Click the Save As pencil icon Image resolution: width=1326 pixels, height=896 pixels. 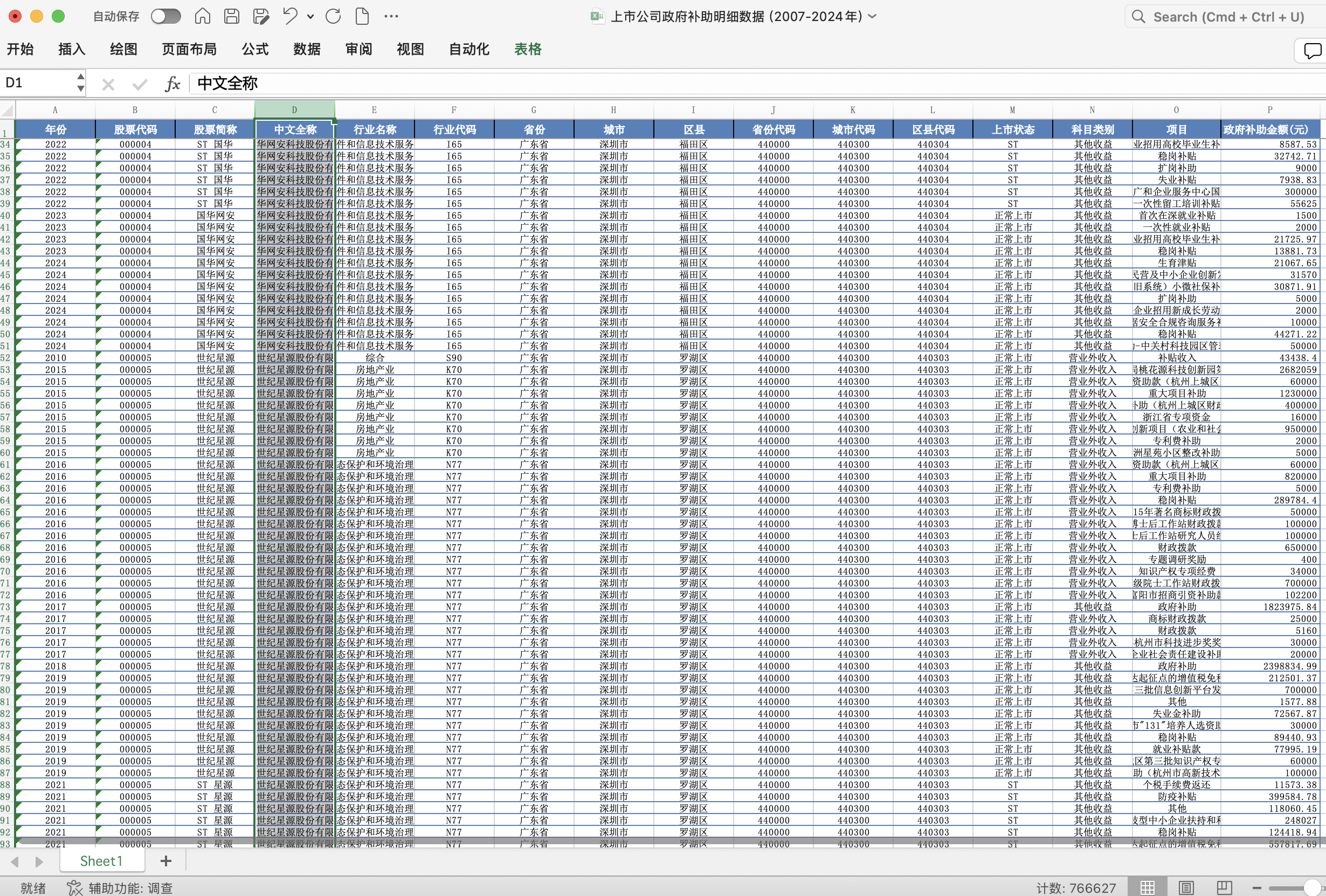(261, 16)
